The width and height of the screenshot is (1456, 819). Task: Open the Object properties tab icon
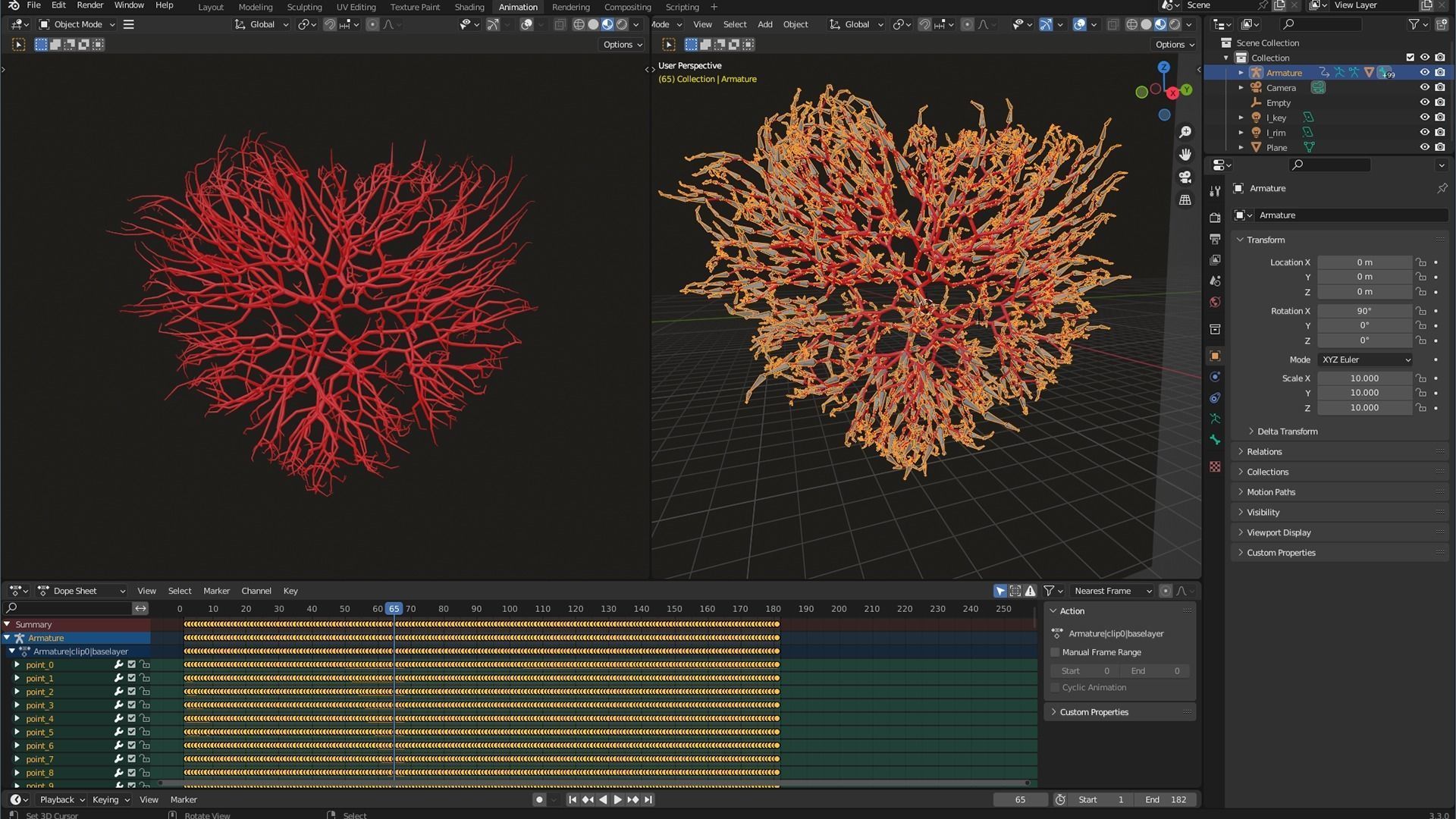coord(1215,356)
